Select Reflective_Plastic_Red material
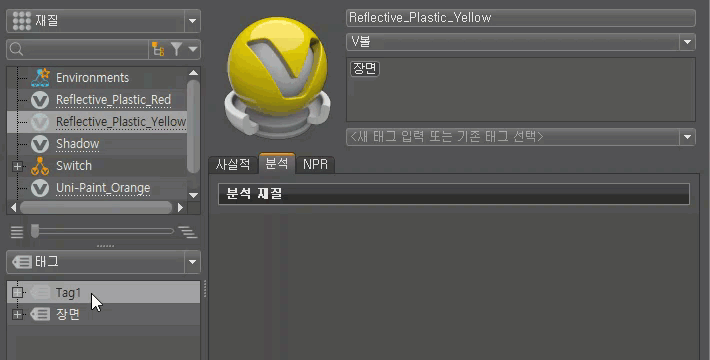710x360 pixels. (113, 100)
